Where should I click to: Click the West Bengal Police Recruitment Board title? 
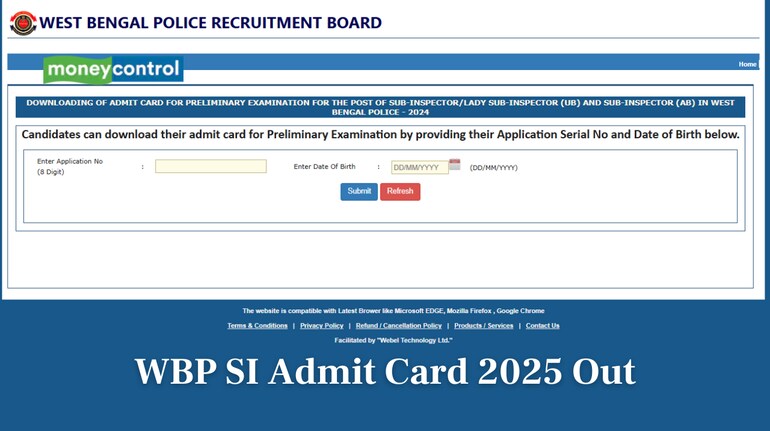[x=210, y=22]
